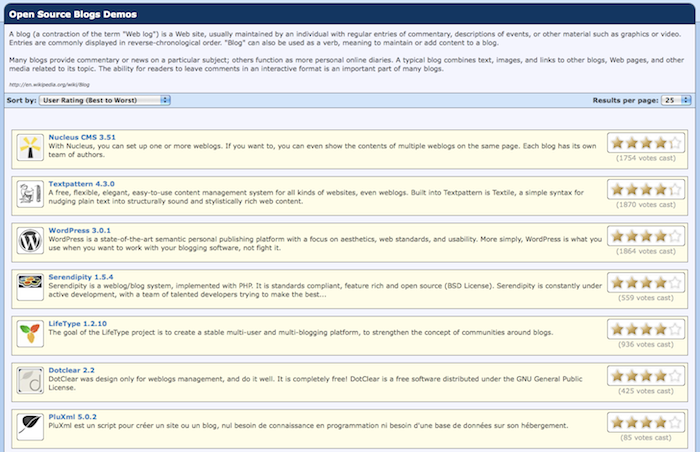This screenshot has height=452, width=700.
Task: Open the Results per page dropdown
Action: (x=669, y=100)
